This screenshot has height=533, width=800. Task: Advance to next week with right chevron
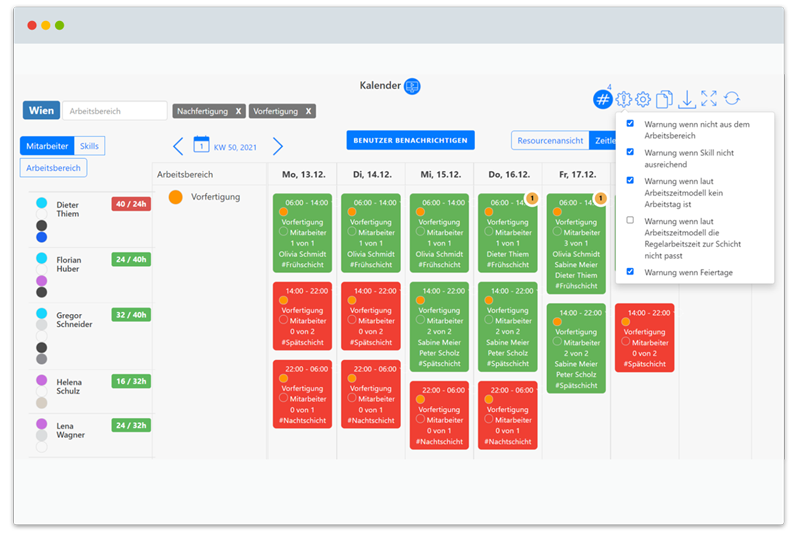(x=278, y=147)
